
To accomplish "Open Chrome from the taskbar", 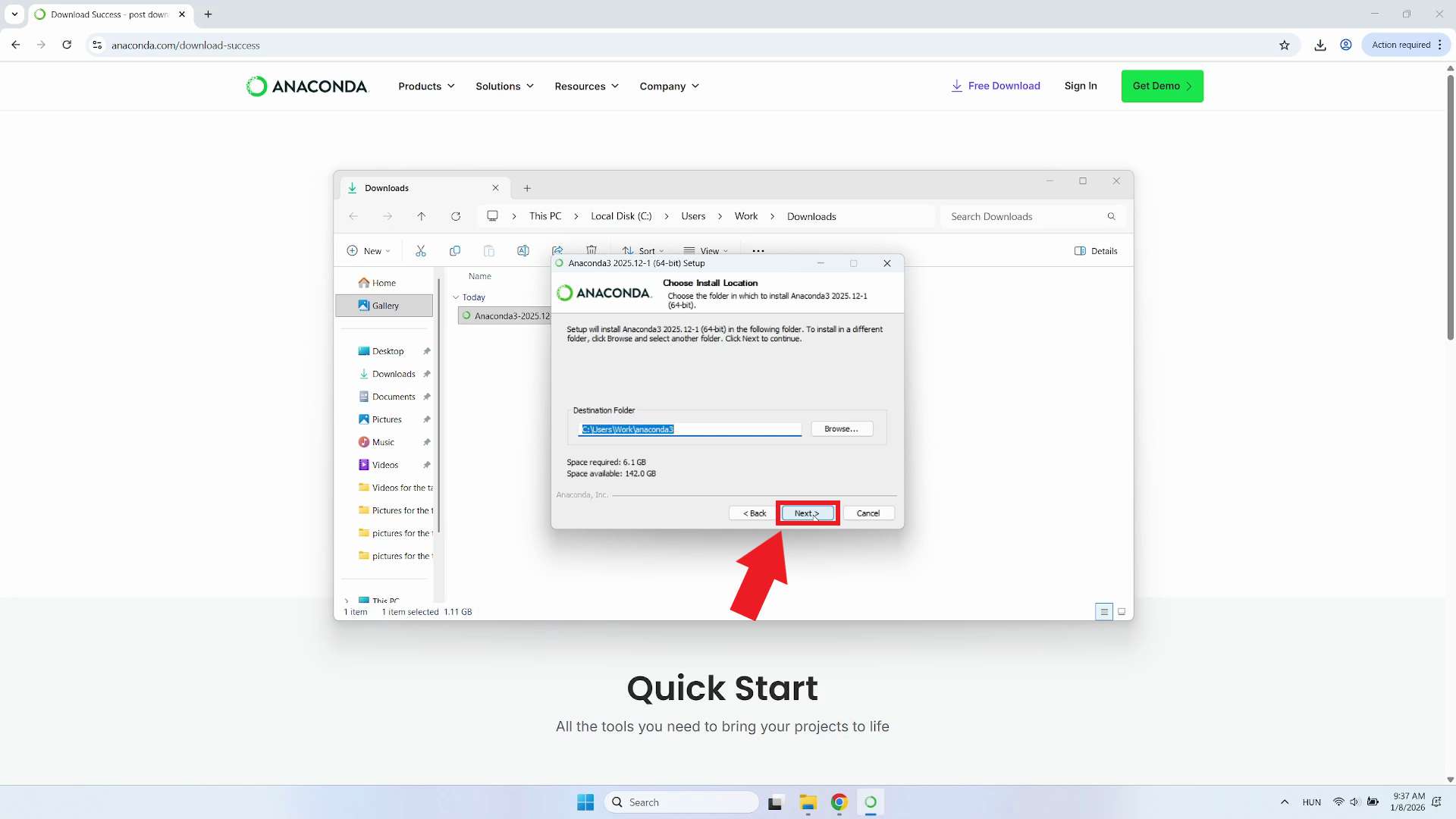I will pyautogui.click(x=839, y=802).
